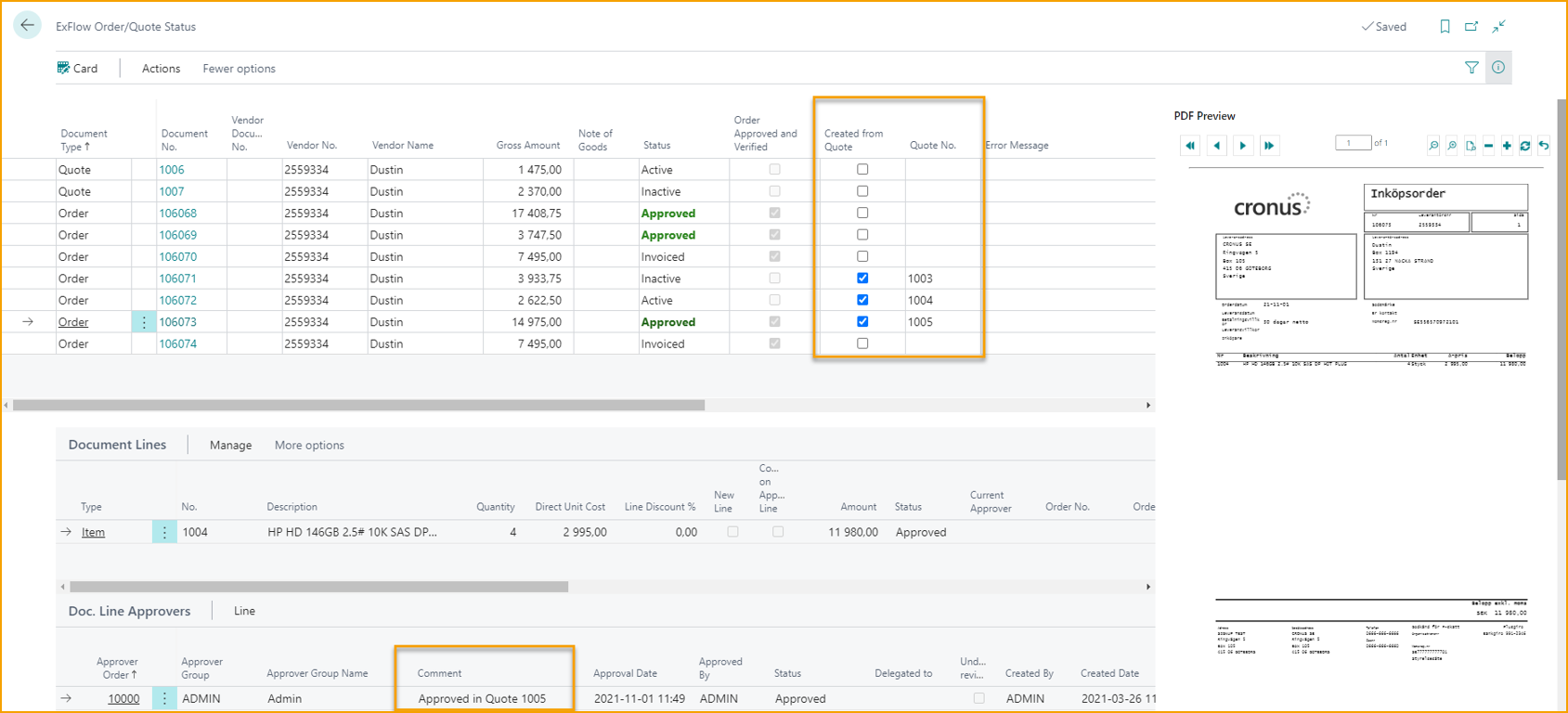
Task: Toggle the FactBox info icon
Action: click(x=1498, y=68)
